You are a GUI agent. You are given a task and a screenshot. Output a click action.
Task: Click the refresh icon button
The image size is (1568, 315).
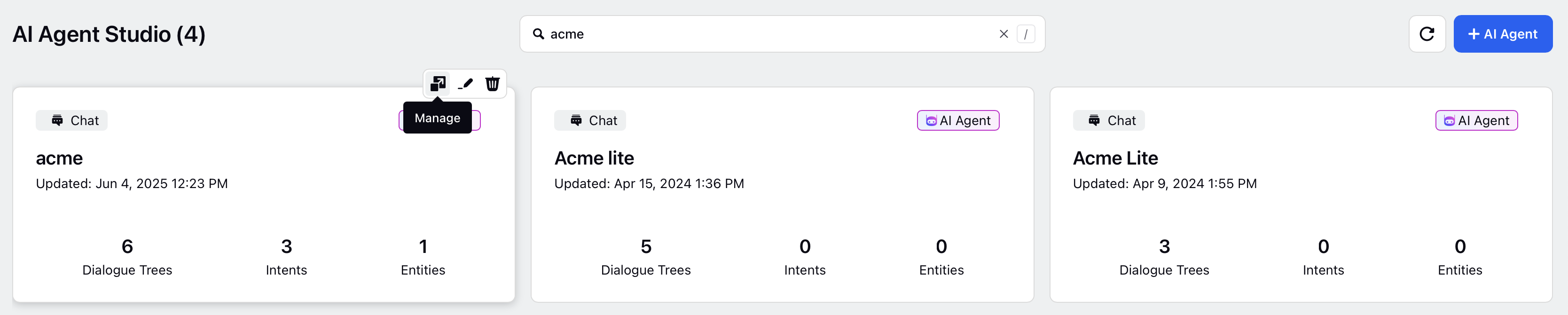point(1427,34)
